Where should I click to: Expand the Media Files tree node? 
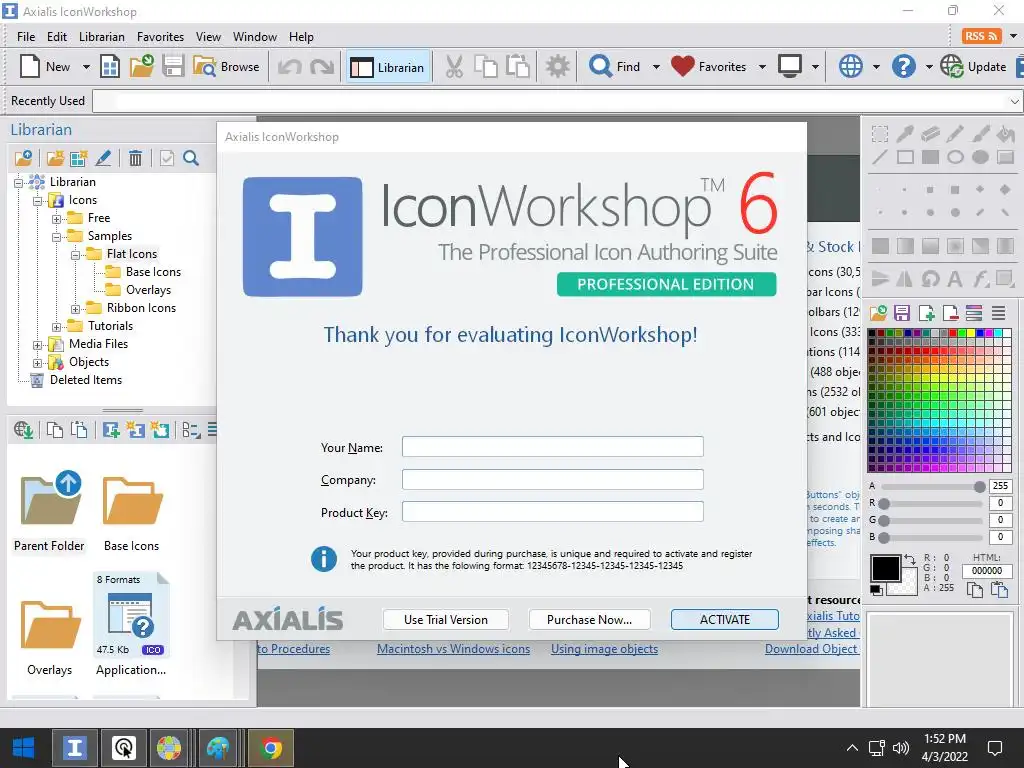click(38, 345)
